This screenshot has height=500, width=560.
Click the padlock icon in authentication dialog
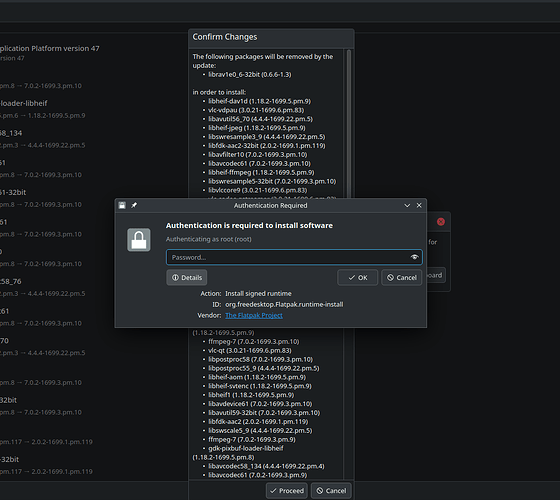[x=139, y=240]
